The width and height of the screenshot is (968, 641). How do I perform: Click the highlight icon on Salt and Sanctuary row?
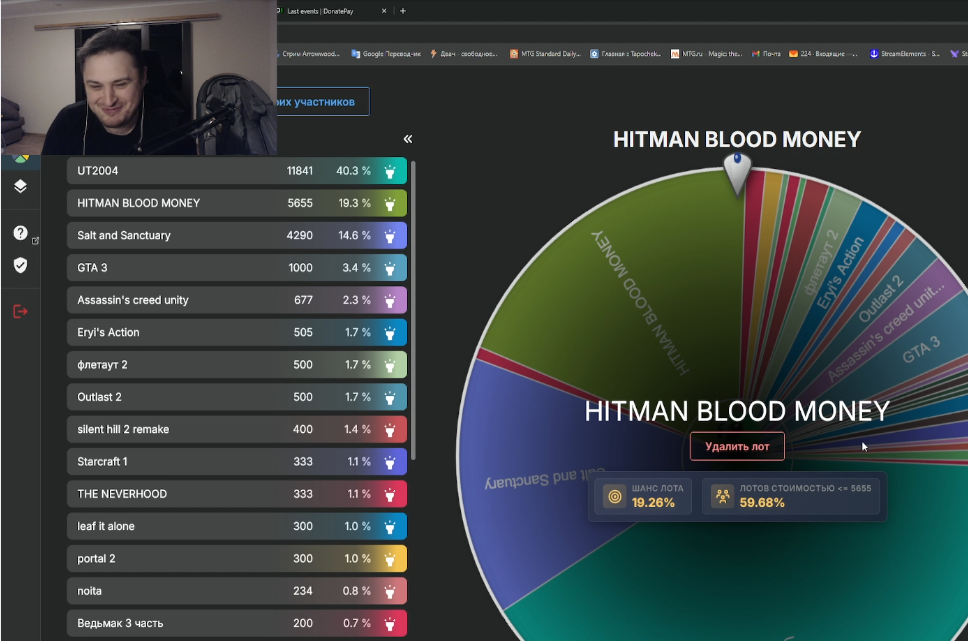[x=390, y=236]
